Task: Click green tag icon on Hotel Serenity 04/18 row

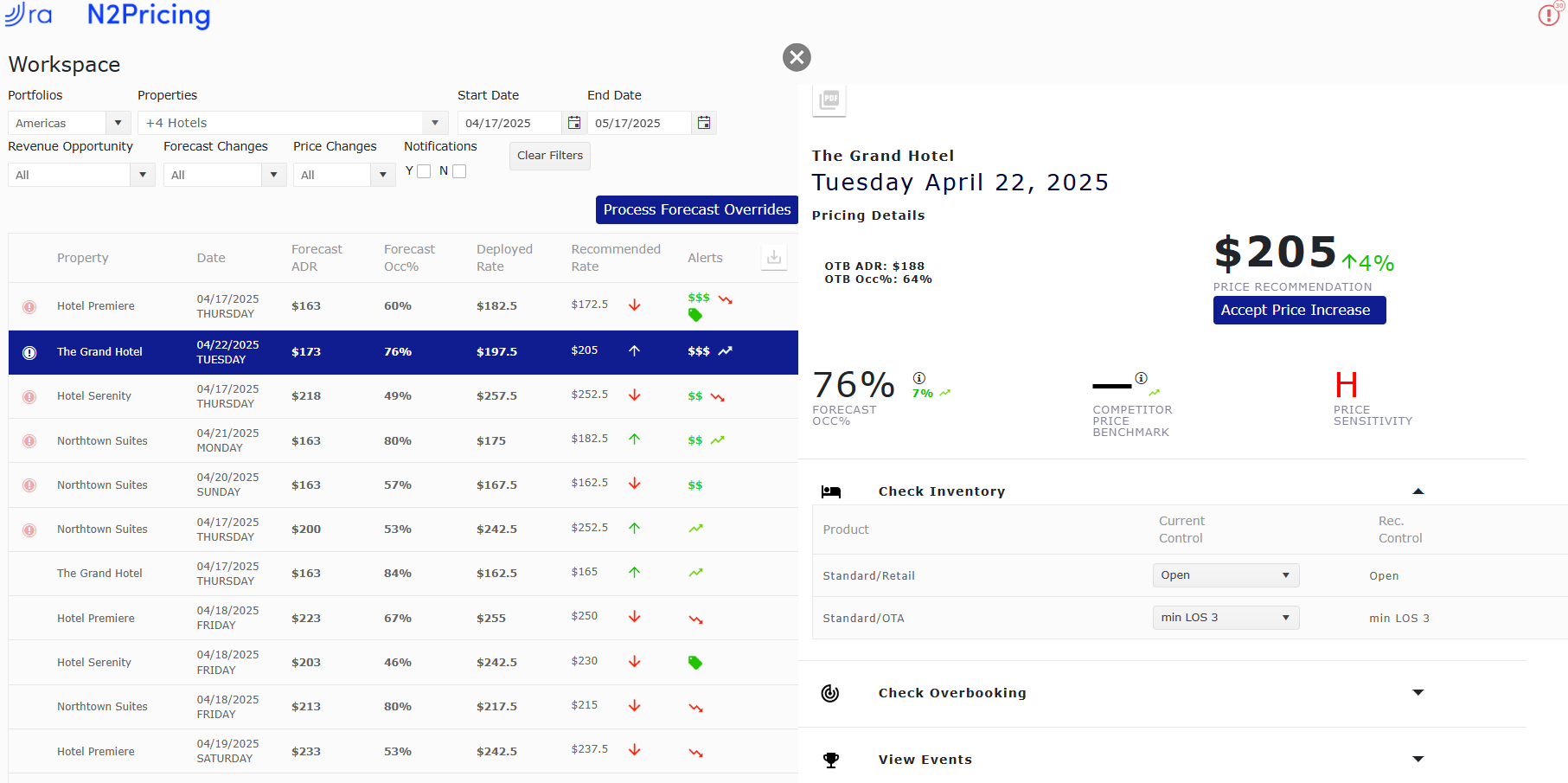Action: point(695,663)
